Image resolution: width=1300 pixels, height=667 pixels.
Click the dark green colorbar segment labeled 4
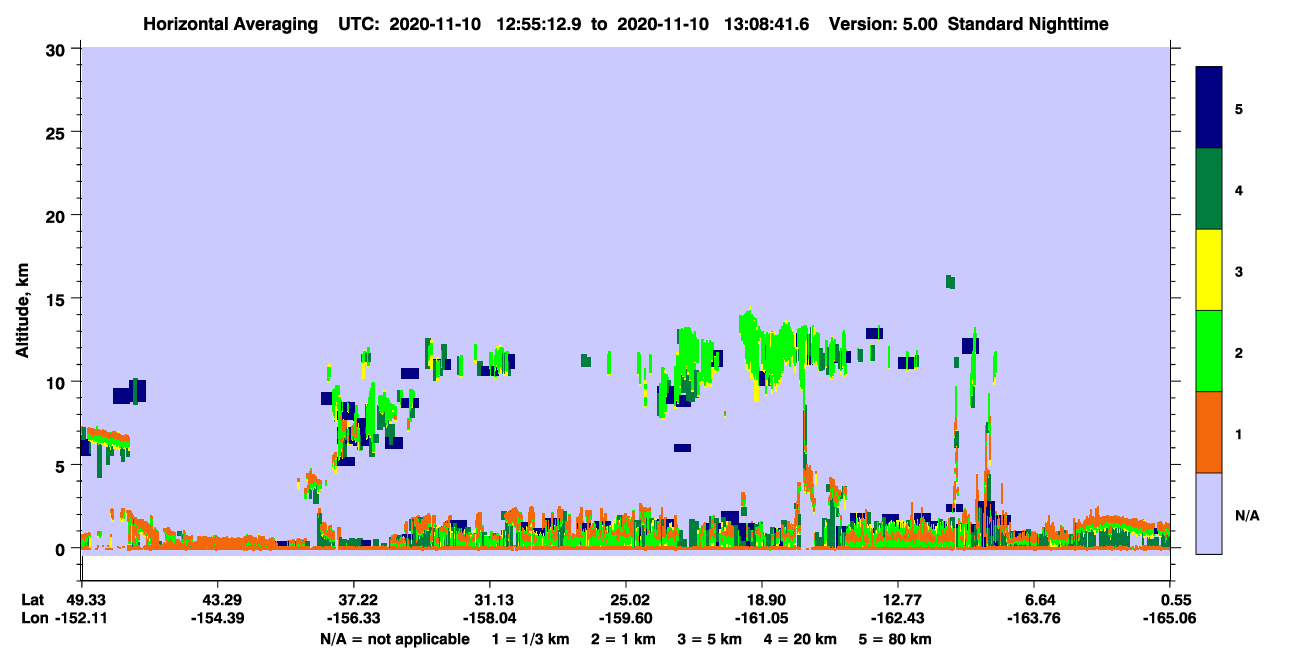[1209, 189]
